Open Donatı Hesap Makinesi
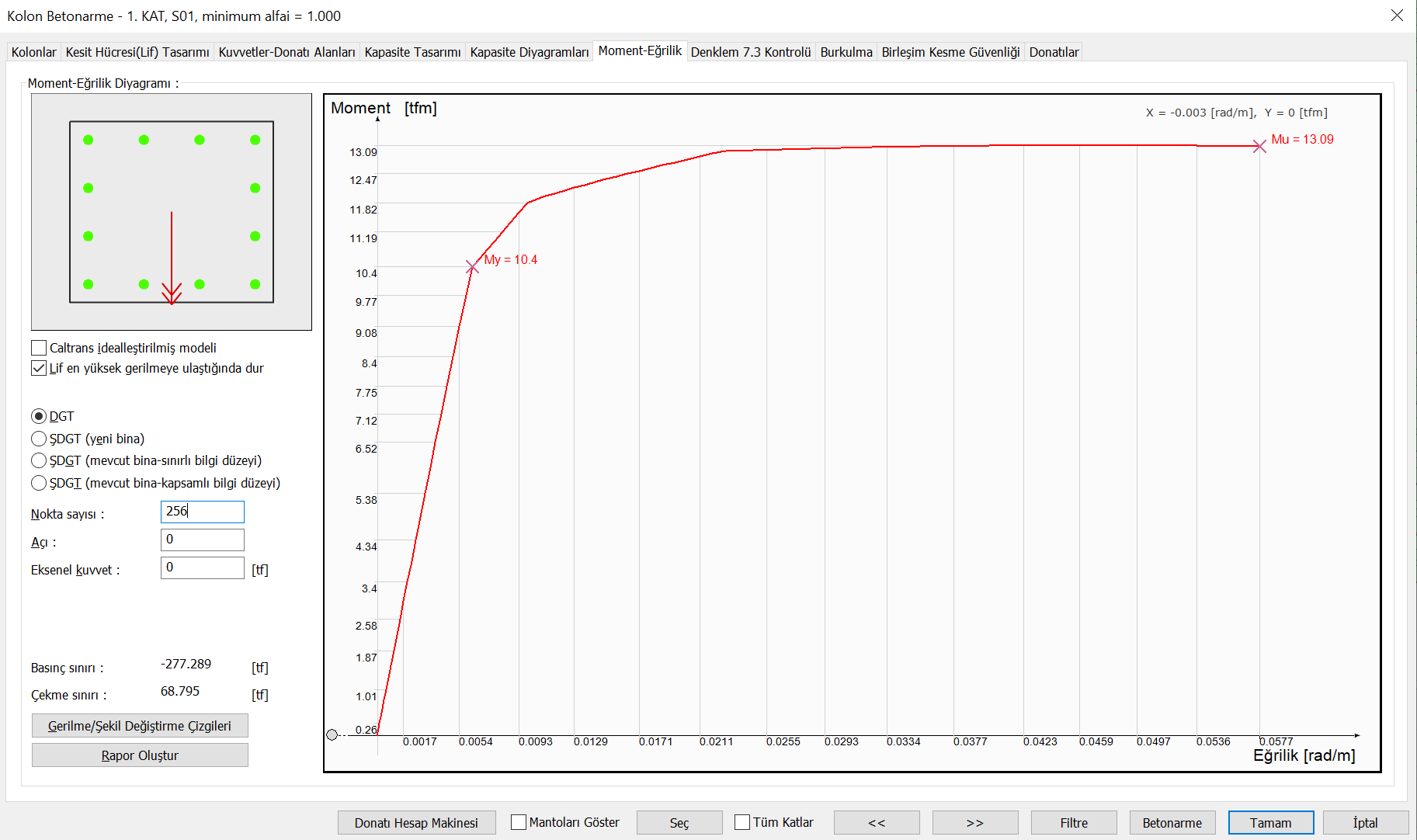The image size is (1417, 840). tap(416, 823)
